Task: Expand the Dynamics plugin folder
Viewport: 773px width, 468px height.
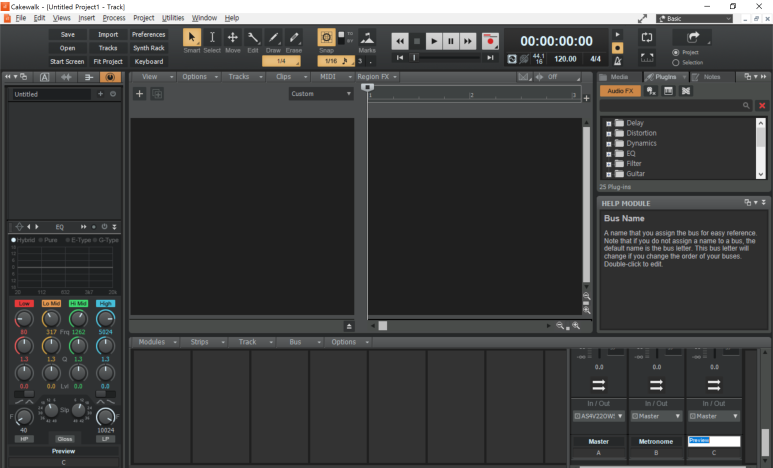Action: pos(608,144)
